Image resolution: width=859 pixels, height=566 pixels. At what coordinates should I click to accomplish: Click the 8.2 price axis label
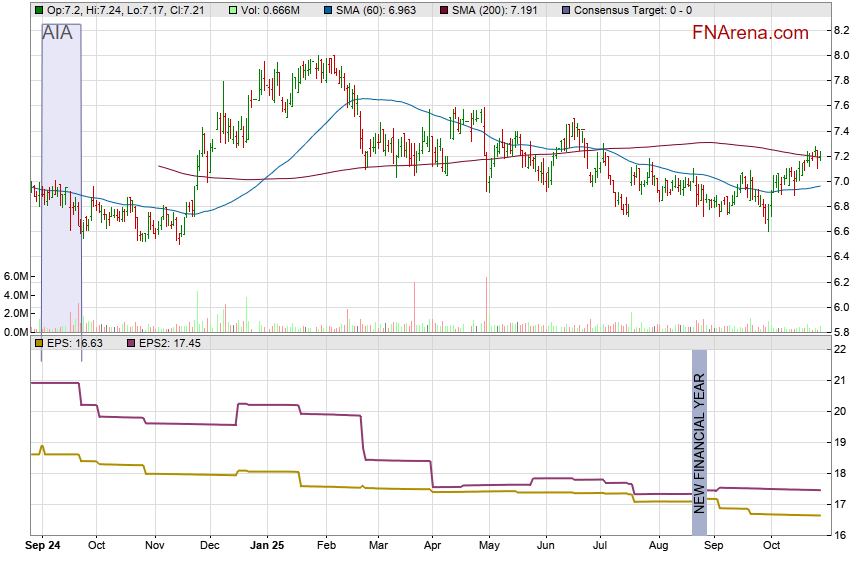click(x=842, y=30)
